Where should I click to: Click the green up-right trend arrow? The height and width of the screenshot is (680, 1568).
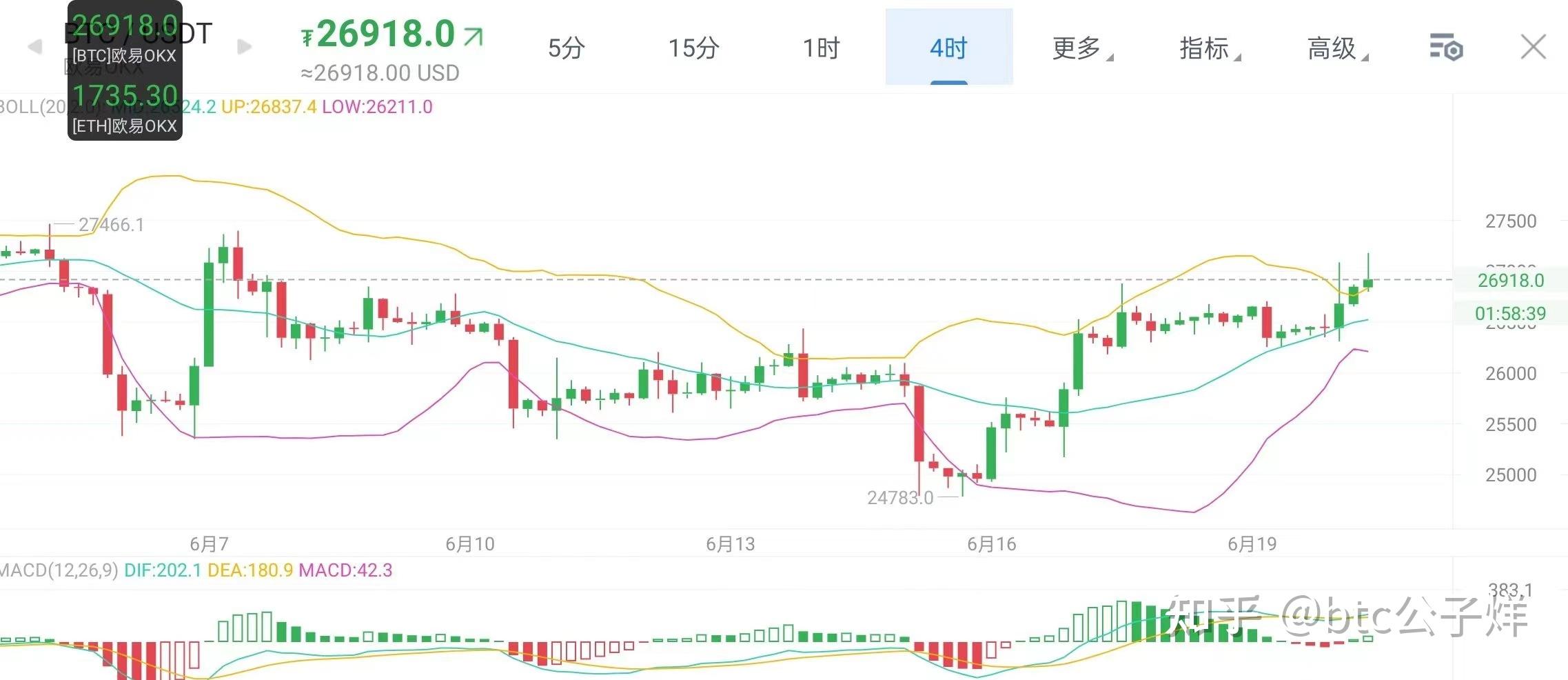pos(474,36)
